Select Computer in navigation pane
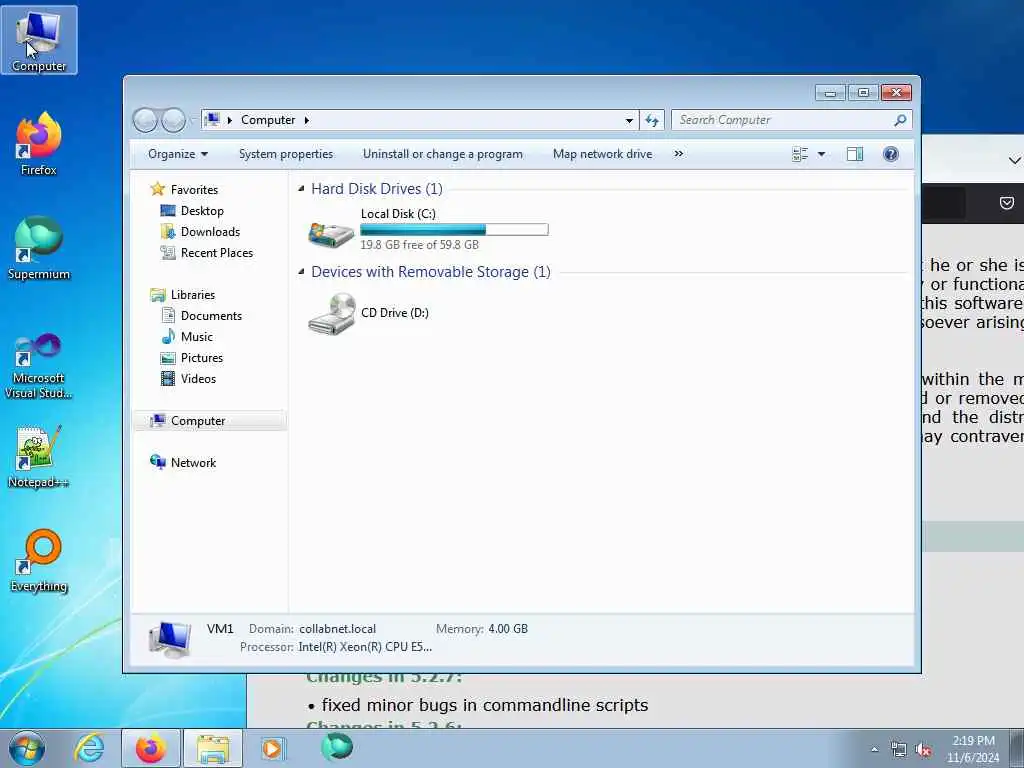The width and height of the screenshot is (1024, 768). [x=210, y=421]
